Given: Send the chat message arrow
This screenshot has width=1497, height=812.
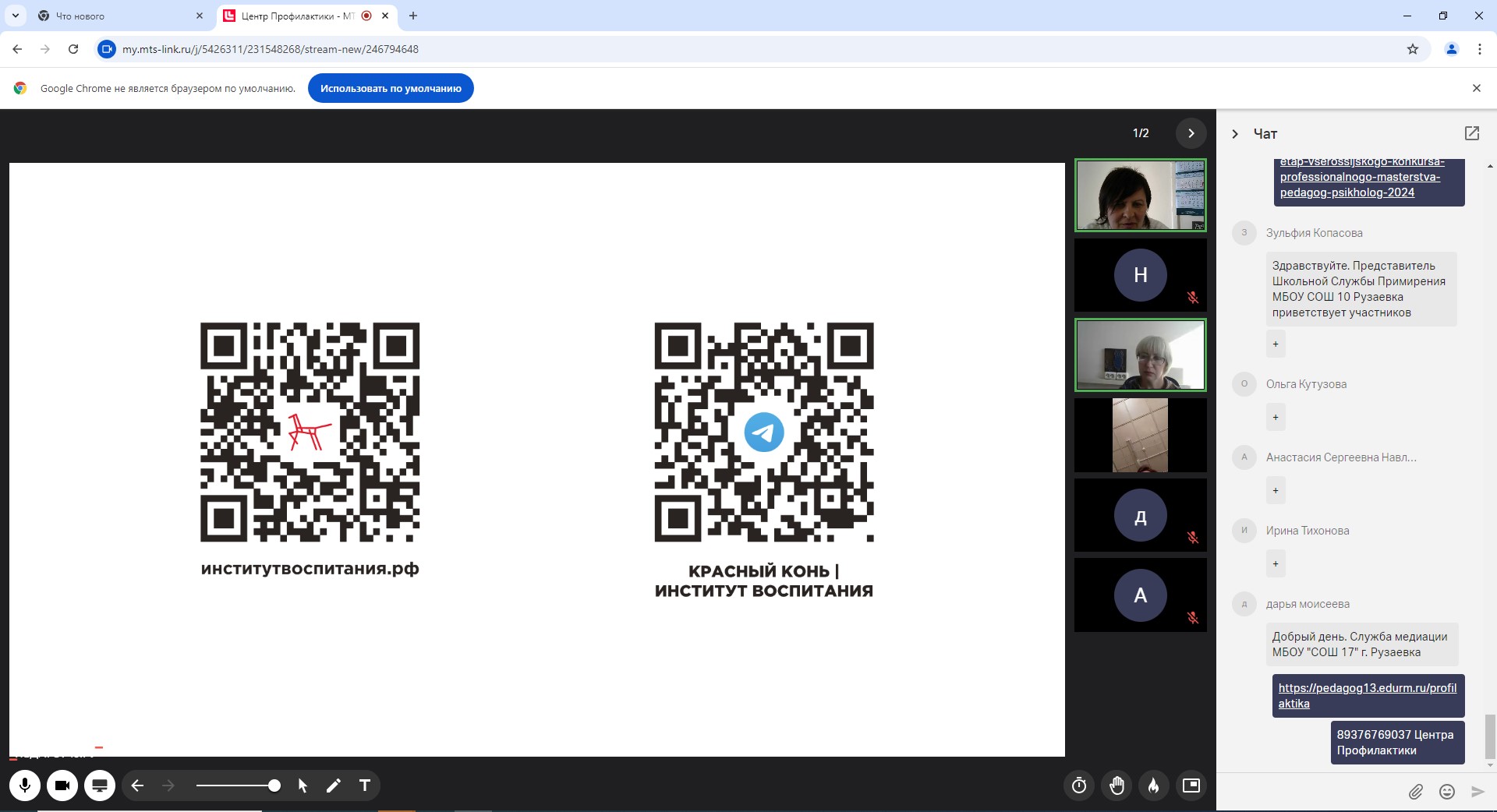Looking at the screenshot, I should [1478, 792].
